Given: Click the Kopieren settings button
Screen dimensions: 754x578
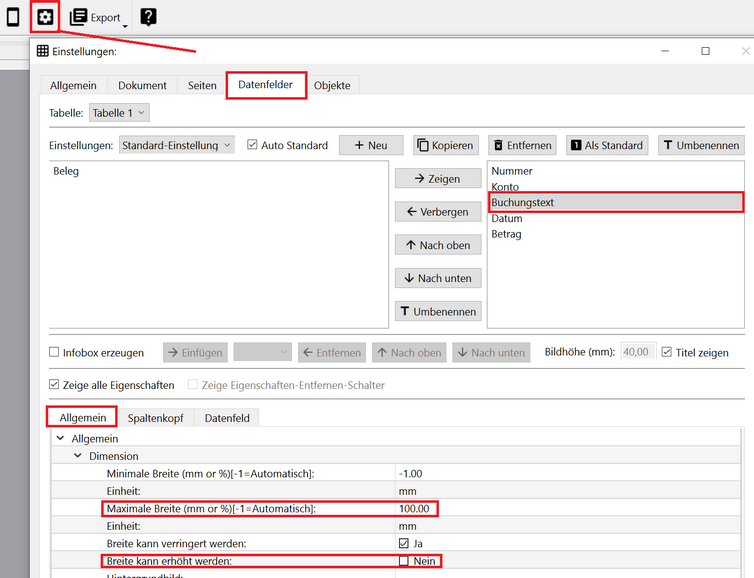Looking at the screenshot, I should (445, 145).
